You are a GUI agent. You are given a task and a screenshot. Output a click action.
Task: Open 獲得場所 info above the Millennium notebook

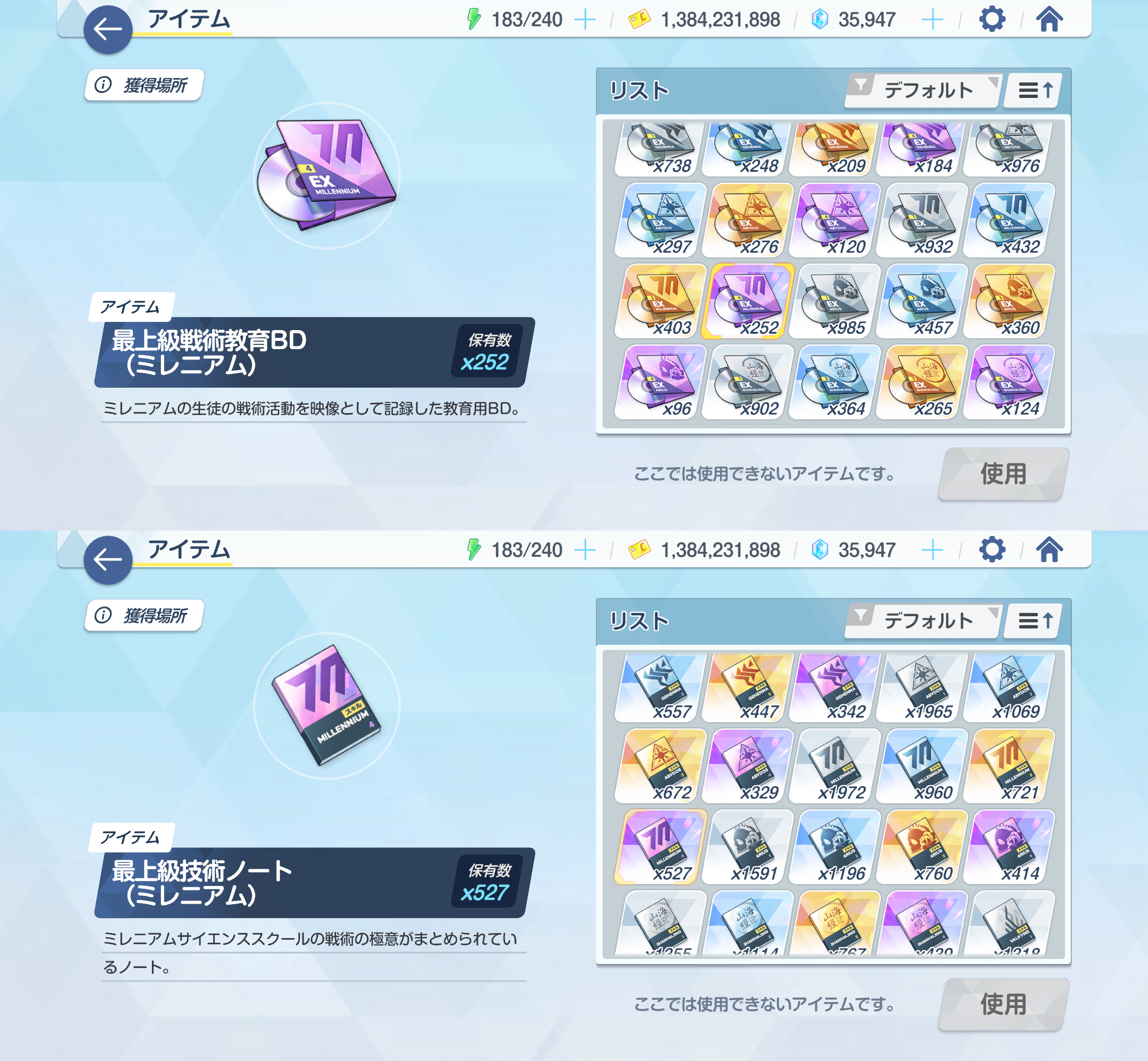coord(143,615)
